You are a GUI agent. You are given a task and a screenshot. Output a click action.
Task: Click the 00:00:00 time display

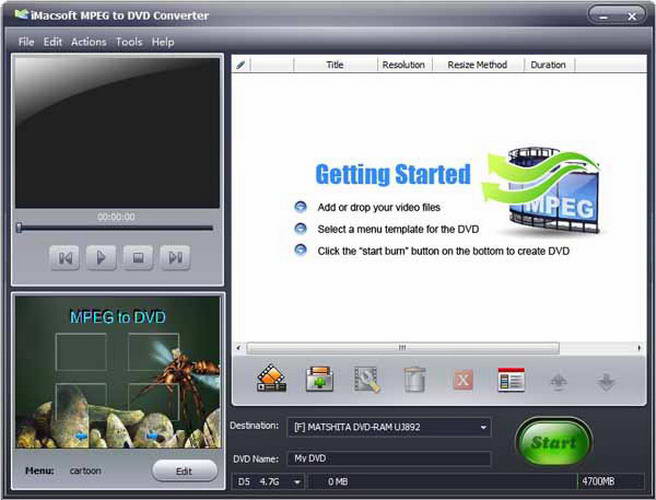pyautogui.click(x=116, y=217)
